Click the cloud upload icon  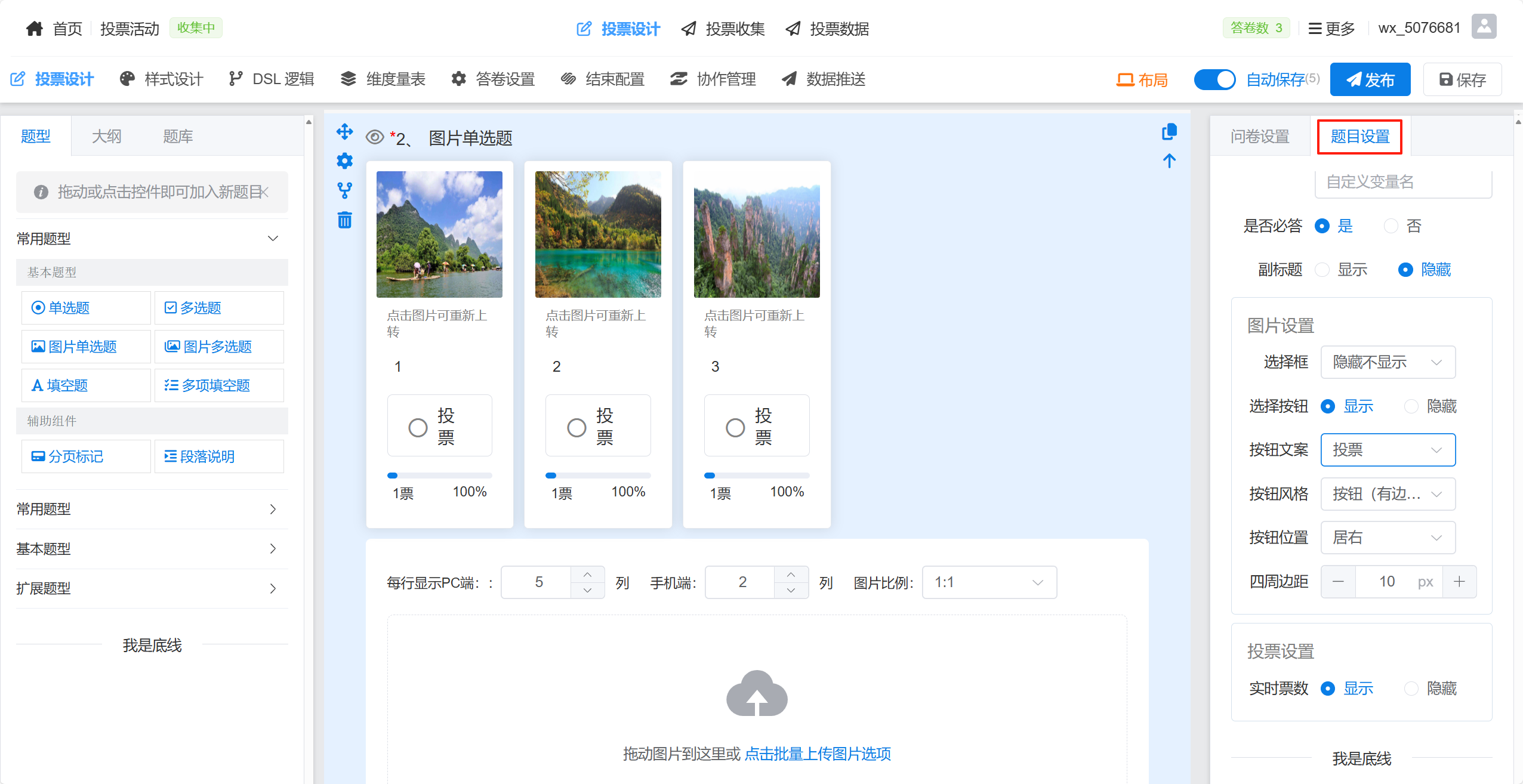point(757,694)
